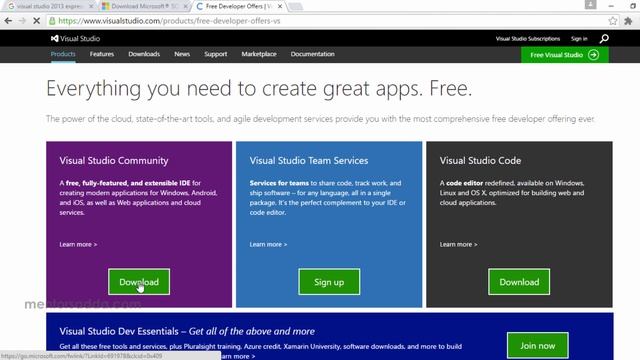The width and height of the screenshot is (640, 360).
Task: Select the Free Developer Offers tab
Action: coord(239,7)
